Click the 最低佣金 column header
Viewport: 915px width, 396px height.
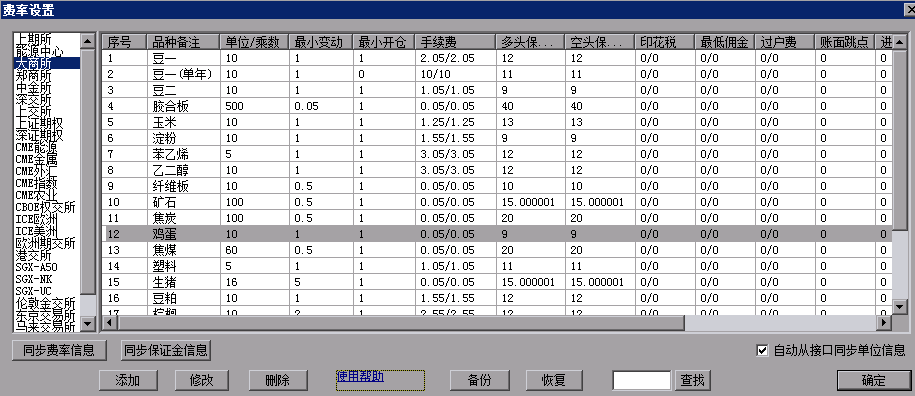(x=725, y=42)
